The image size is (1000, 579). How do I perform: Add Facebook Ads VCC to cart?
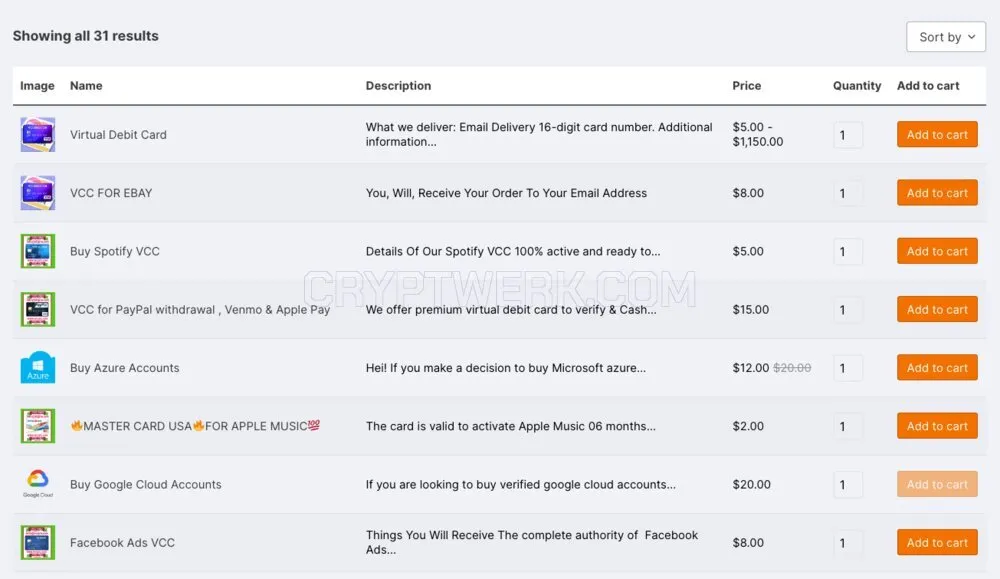[937, 543]
